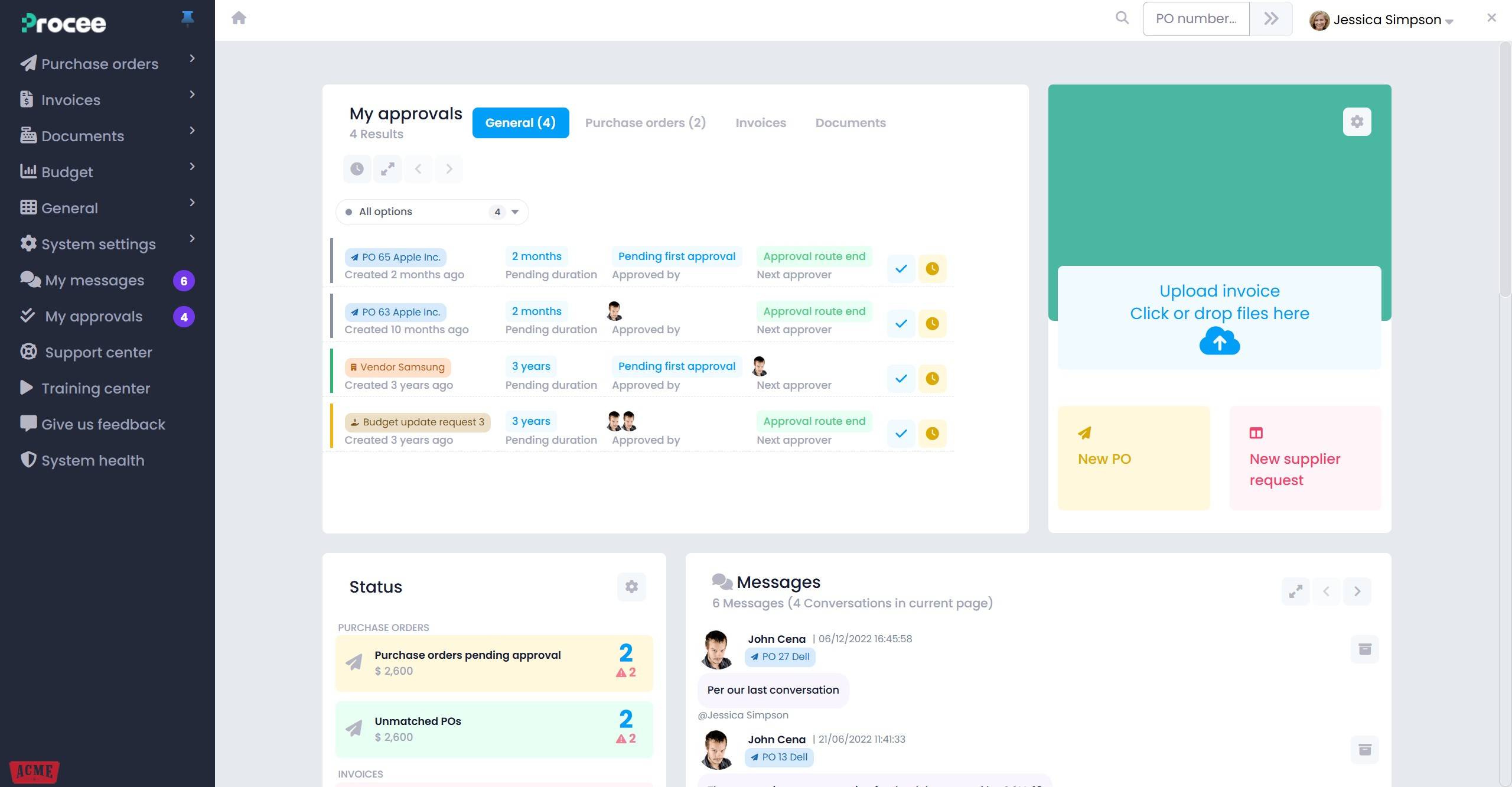Screen dimensions: 1512x787
Task: Expand General sidebar menu
Action: [x=107, y=208]
